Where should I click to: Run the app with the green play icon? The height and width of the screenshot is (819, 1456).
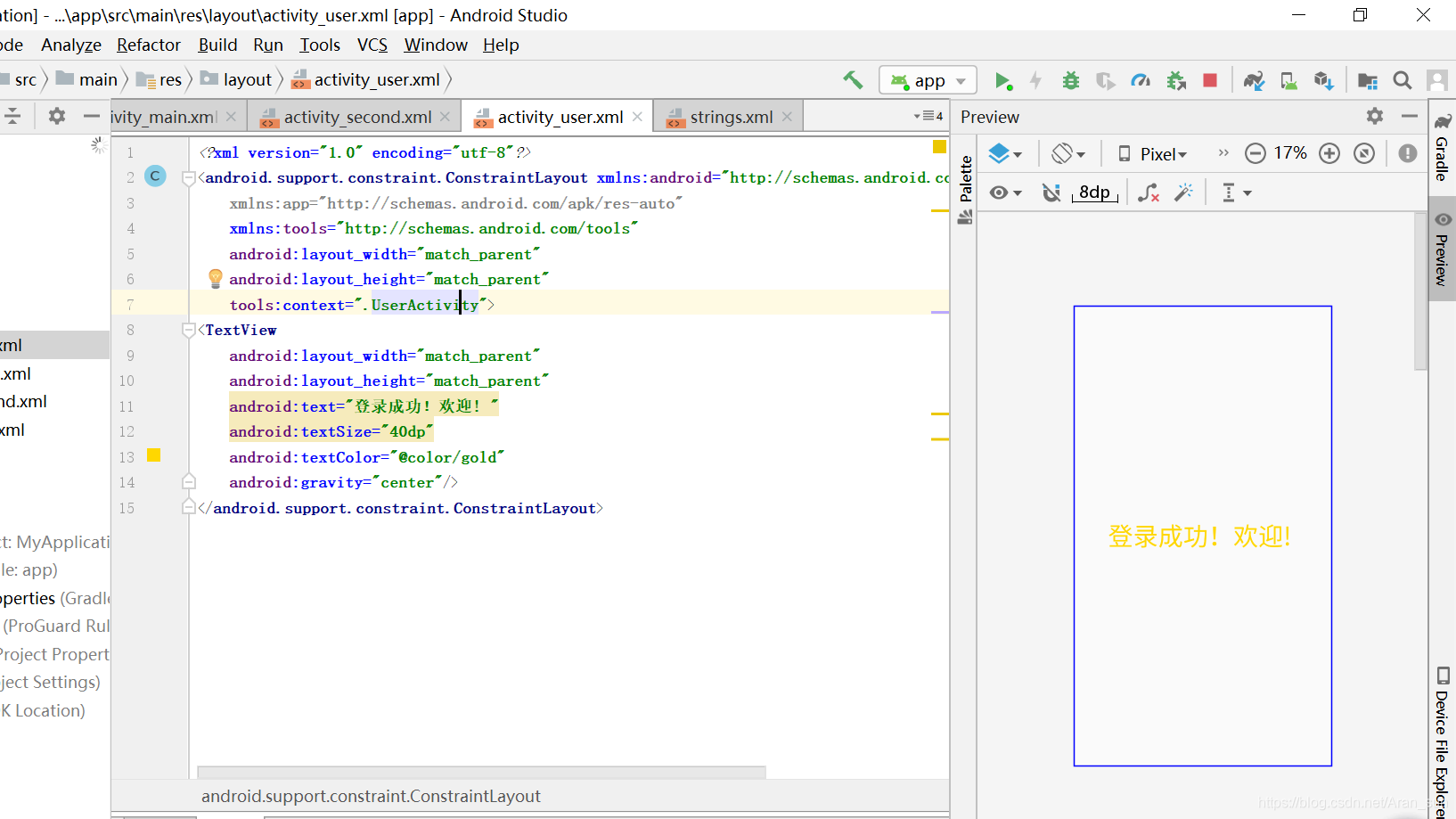pos(1003,81)
